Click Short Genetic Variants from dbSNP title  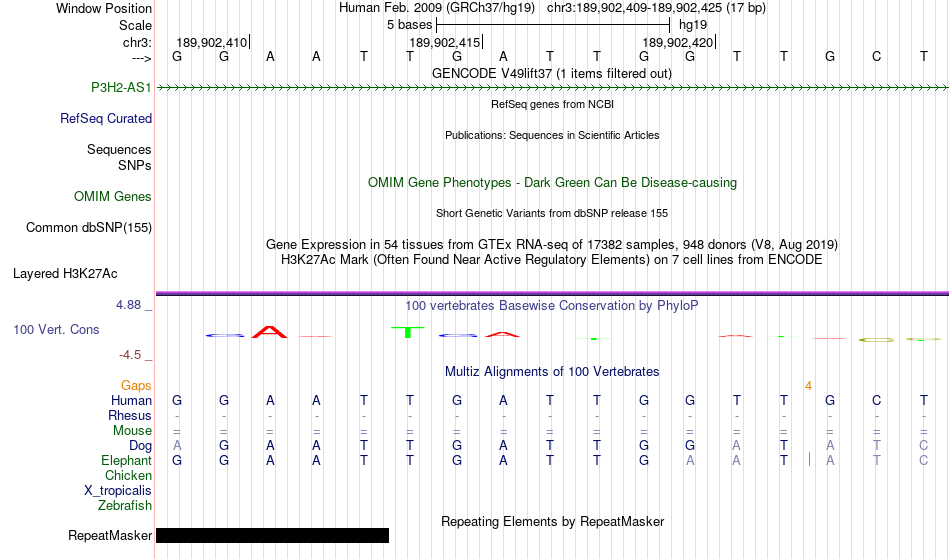pyautogui.click(x=552, y=213)
